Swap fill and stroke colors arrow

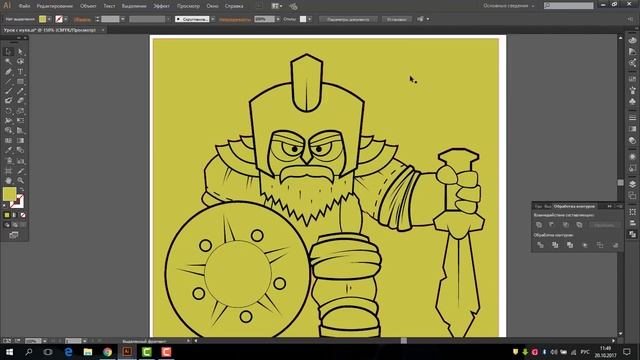[x=22, y=190]
